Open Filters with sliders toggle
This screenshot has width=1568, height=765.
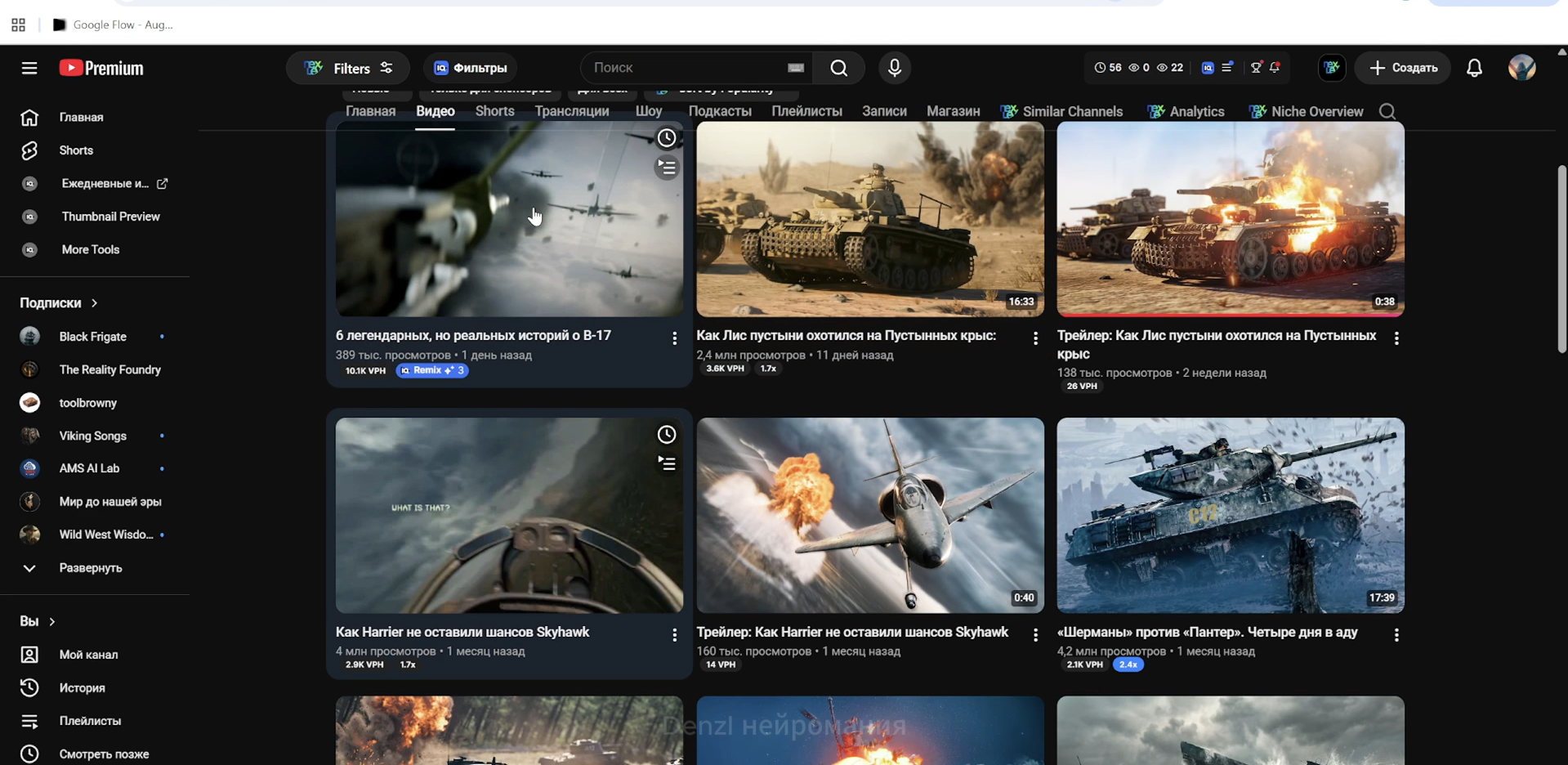(347, 68)
